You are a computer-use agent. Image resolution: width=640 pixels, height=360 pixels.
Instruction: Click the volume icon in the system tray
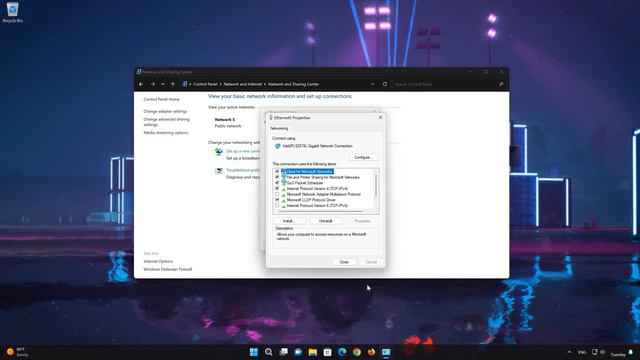[x=602, y=352]
